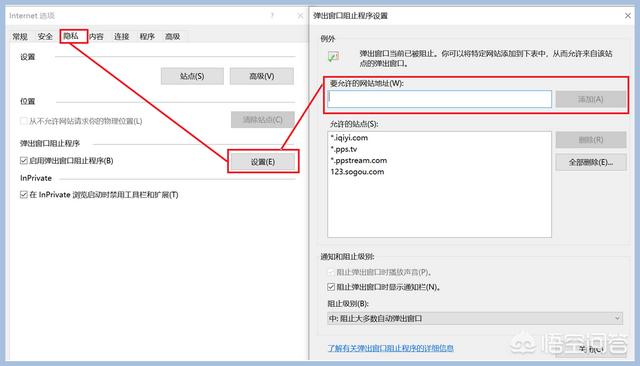
Task: Toggle 阻止弹出窗口时显示通知栏 checkbox
Action: (331, 287)
